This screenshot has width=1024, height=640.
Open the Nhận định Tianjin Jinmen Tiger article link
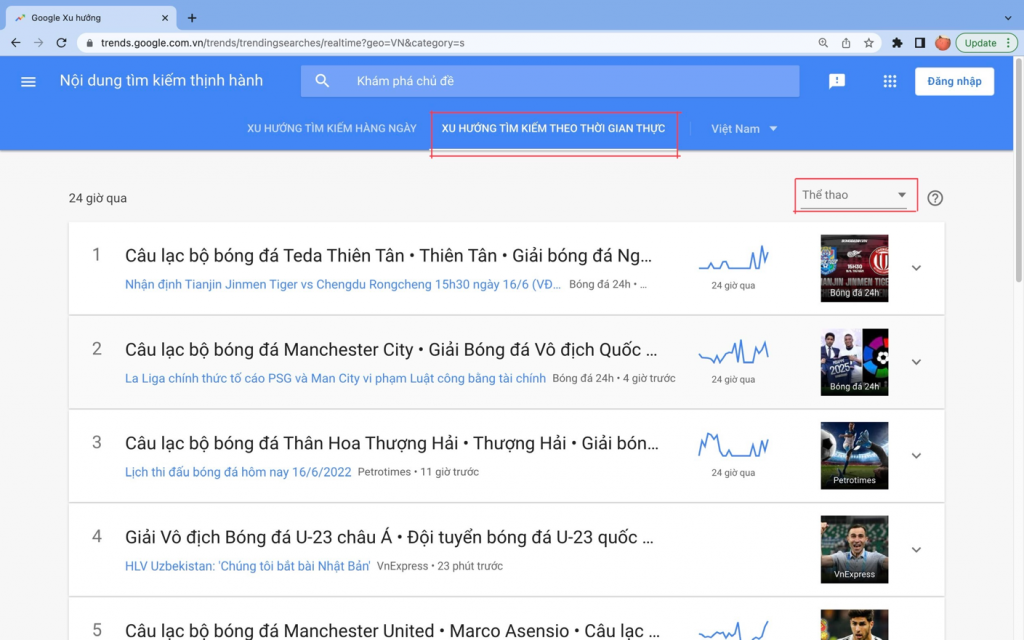point(343,285)
